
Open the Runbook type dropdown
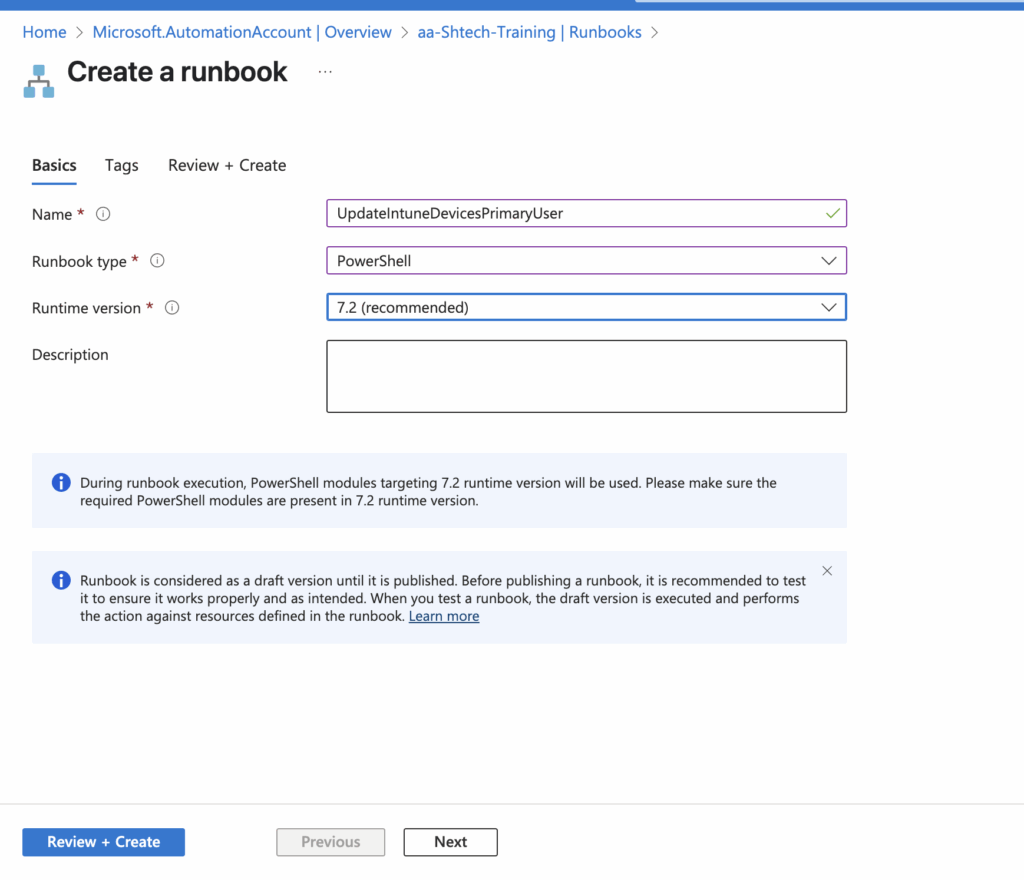828,260
